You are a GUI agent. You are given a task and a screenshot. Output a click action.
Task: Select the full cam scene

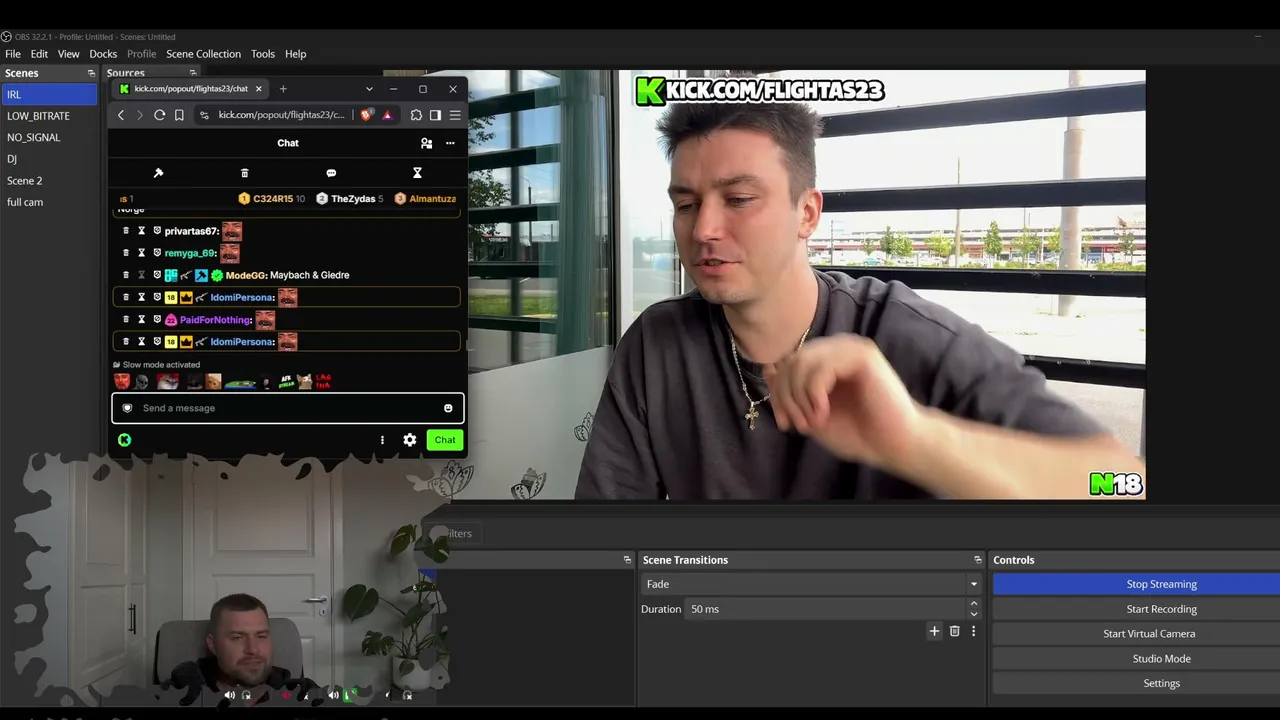pos(49,202)
